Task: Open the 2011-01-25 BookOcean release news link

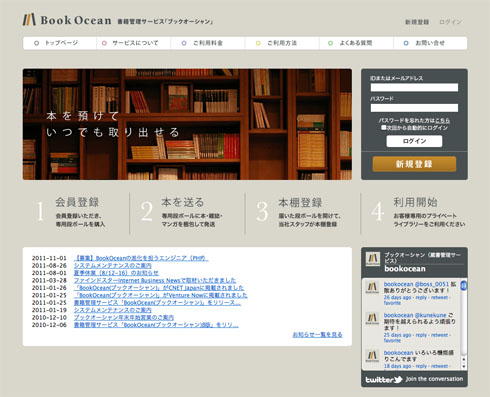Action: [157, 303]
